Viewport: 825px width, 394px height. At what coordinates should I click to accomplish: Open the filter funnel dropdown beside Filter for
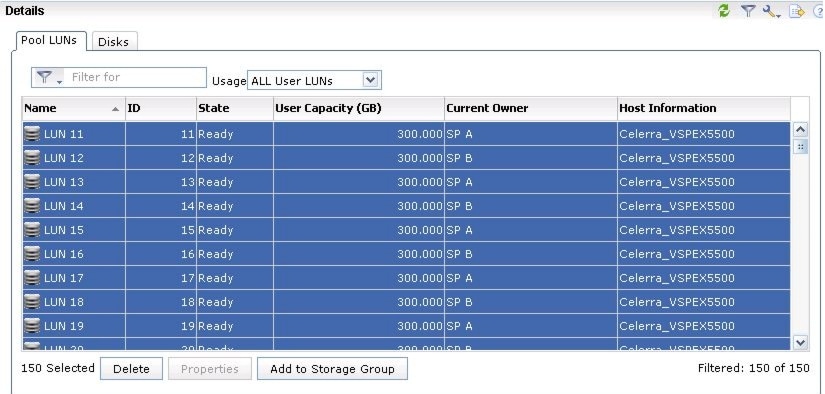coord(49,77)
